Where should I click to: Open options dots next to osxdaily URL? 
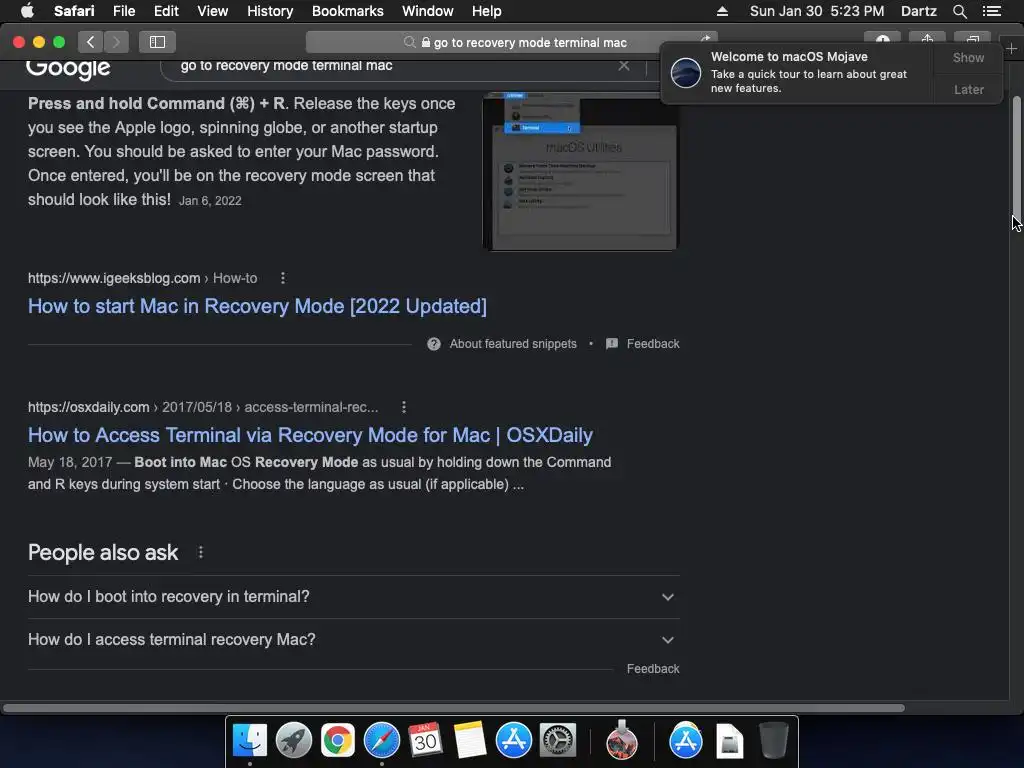coord(404,408)
